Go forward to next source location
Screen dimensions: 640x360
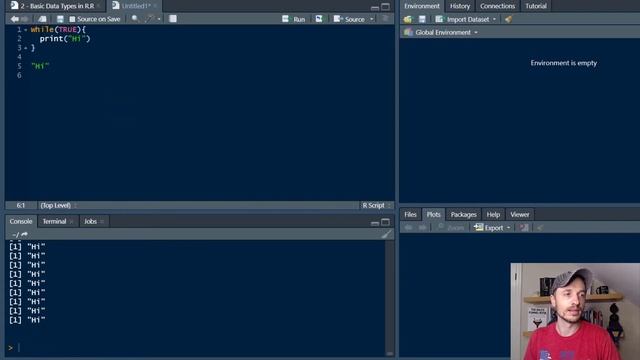coord(25,19)
